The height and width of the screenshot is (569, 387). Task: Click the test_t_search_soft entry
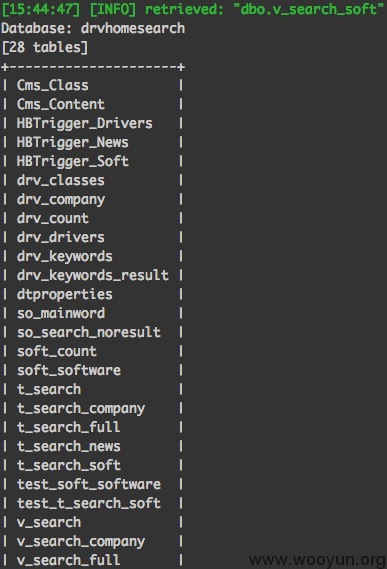click(x=89, y=503)
